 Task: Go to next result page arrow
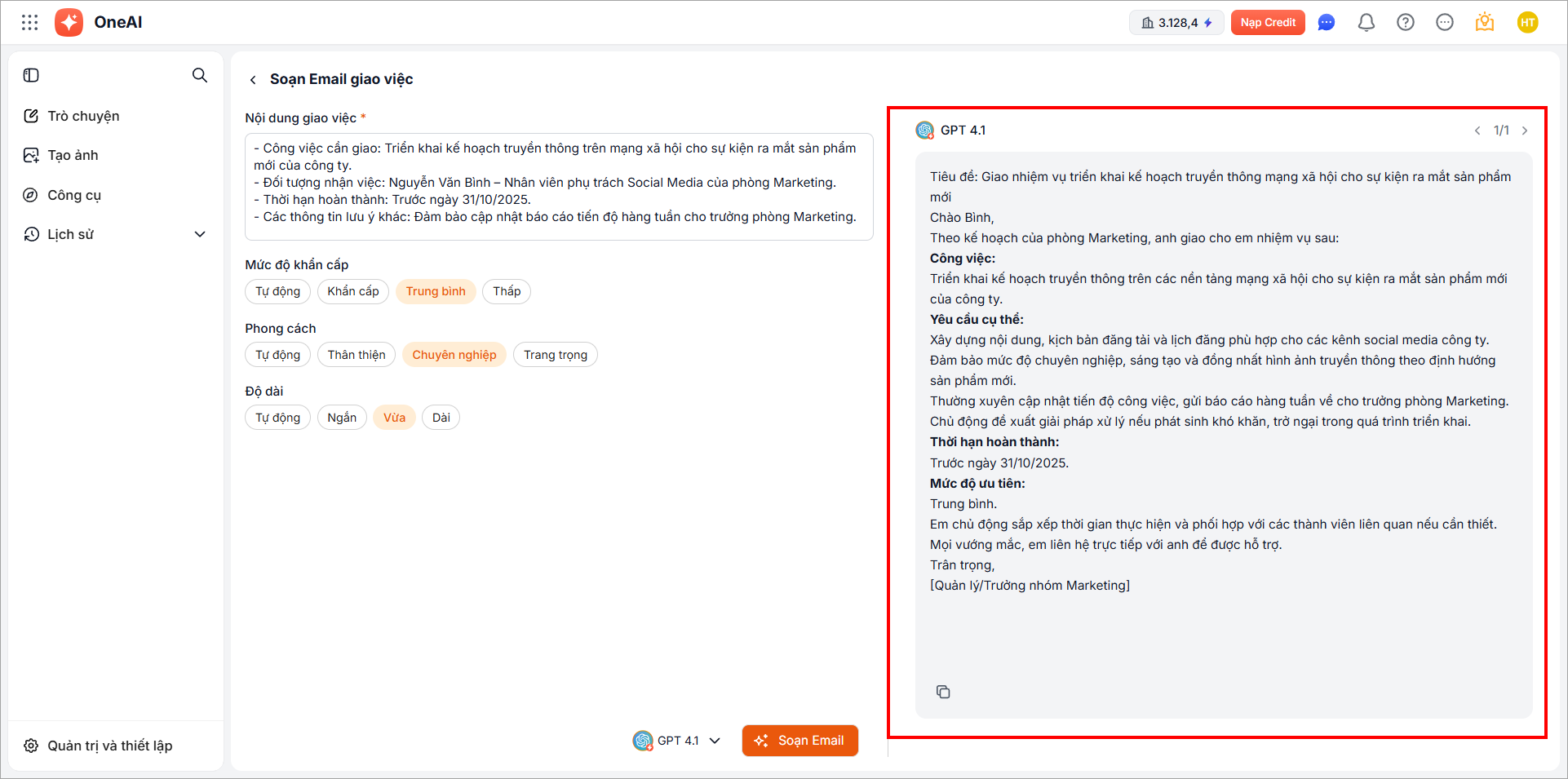[x=1525, y=131]
